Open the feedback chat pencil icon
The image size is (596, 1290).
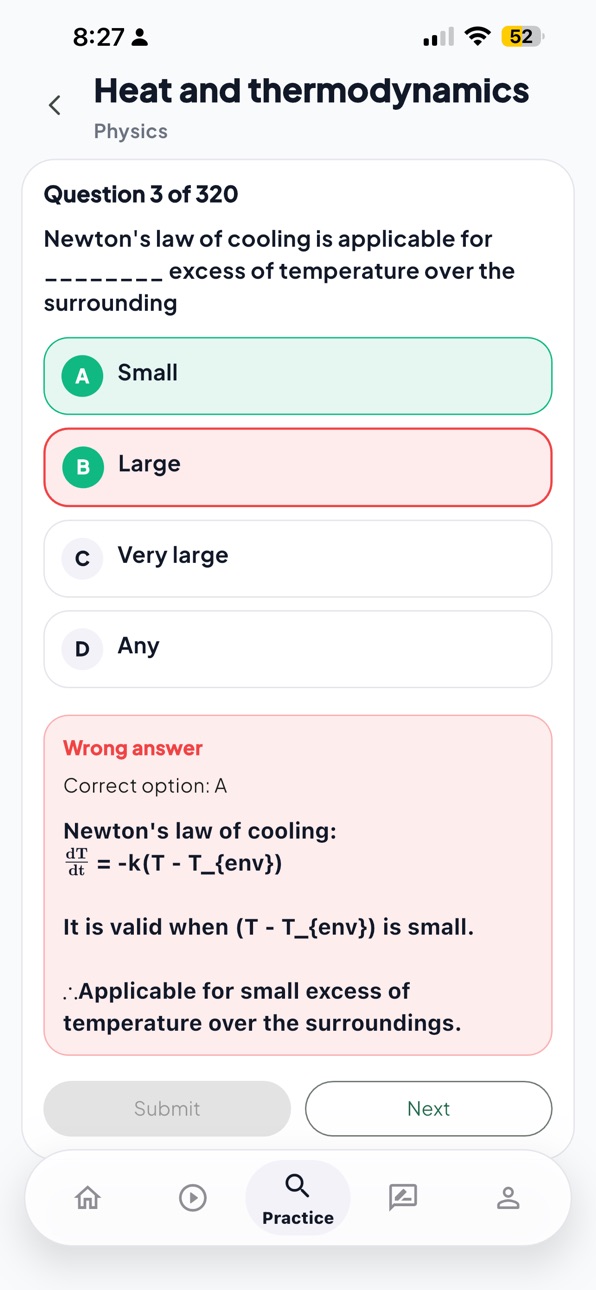(x=403, y=1197)
